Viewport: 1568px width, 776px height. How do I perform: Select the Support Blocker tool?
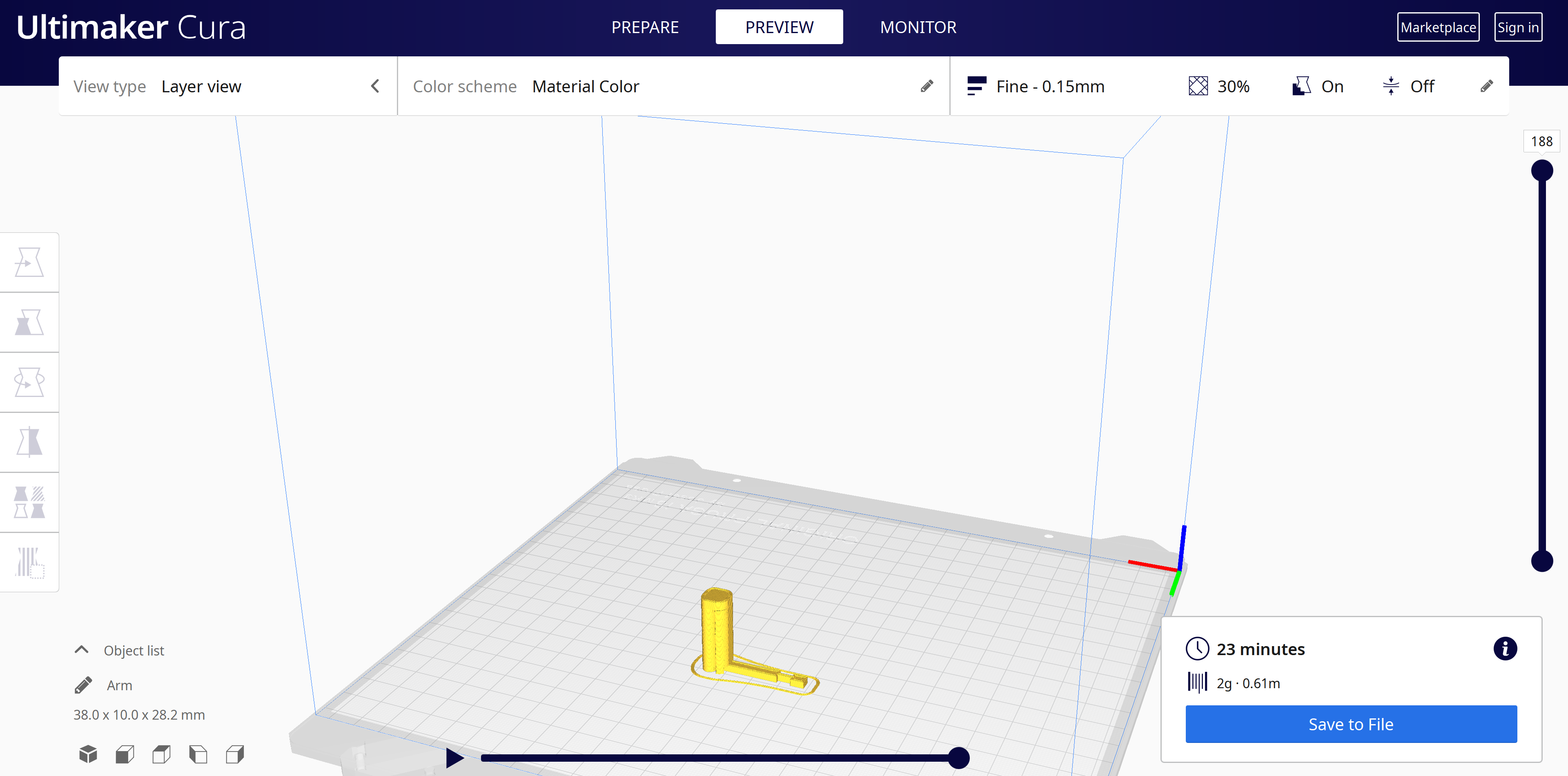pos(29,562)
